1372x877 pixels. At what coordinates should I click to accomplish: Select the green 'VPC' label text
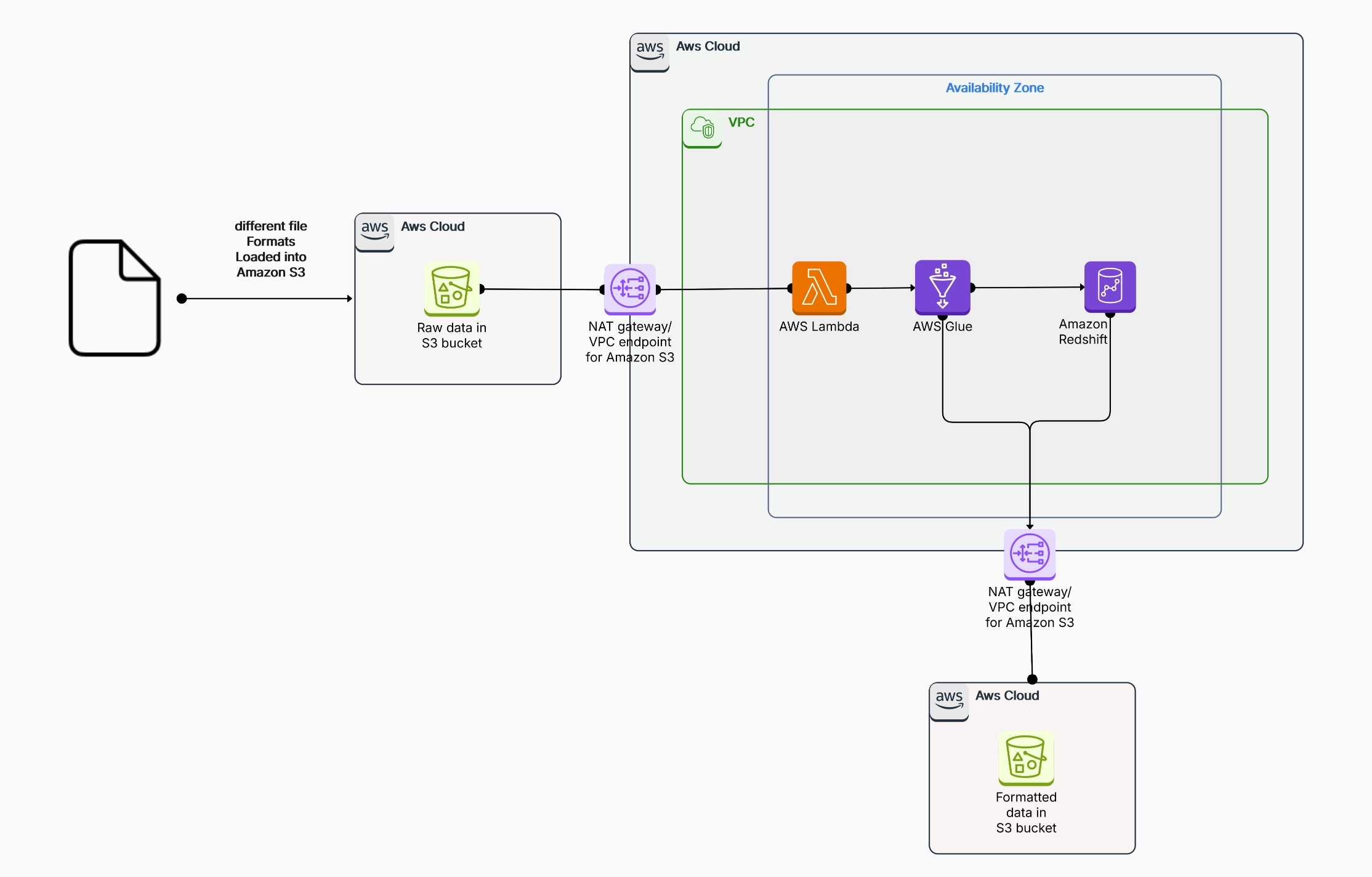click(x=741, y=122)
